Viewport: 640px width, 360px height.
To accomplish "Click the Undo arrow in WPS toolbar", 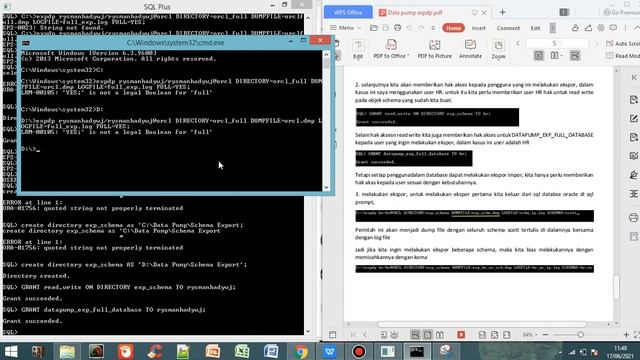I will click(x=409, y=28).
